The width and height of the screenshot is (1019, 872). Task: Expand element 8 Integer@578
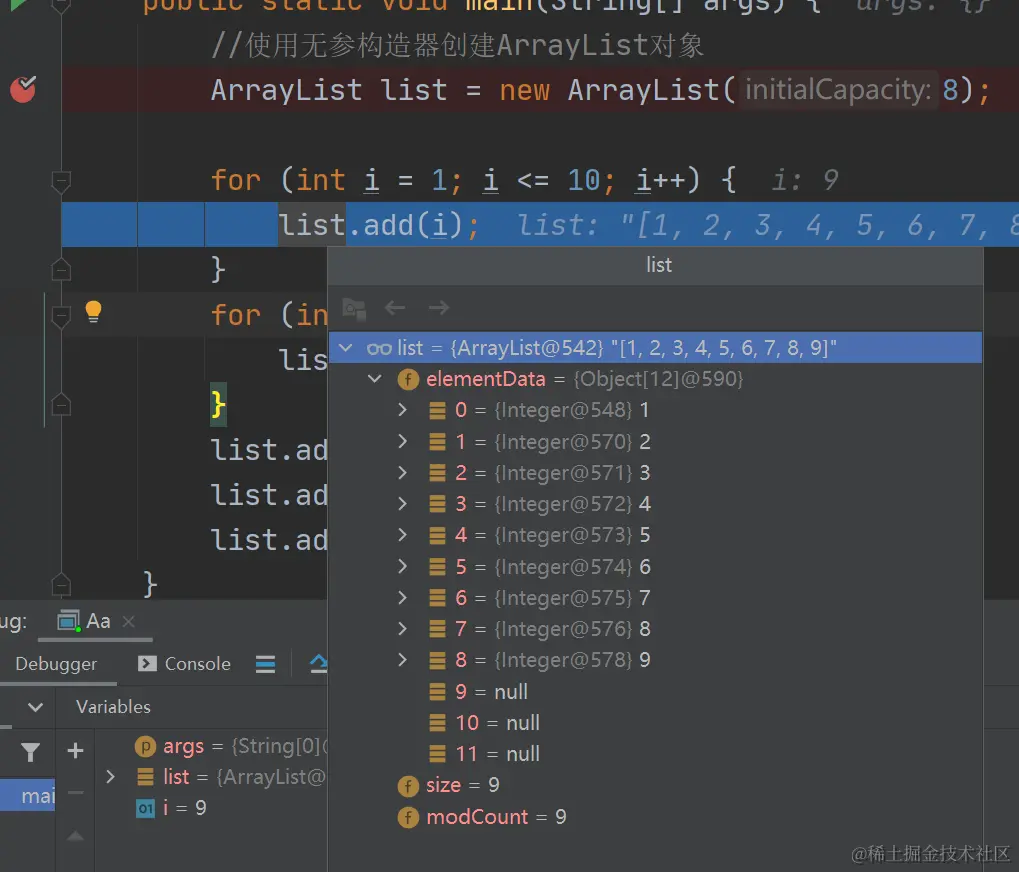point(402,660)
